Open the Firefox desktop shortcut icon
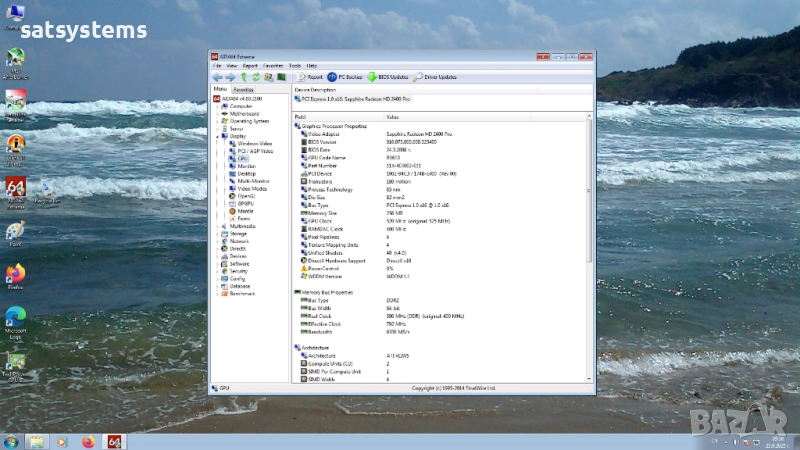 tap(15, 275)
